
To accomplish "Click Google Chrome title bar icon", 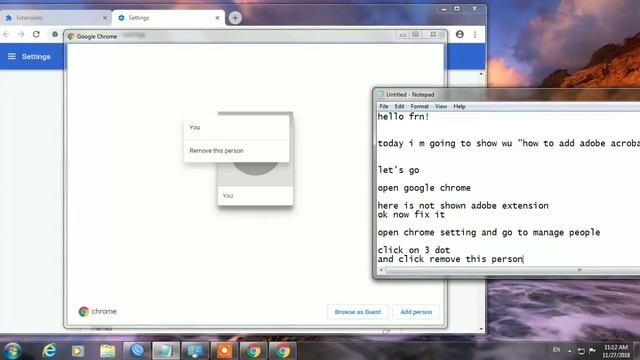I will click(x=71, y=36).
